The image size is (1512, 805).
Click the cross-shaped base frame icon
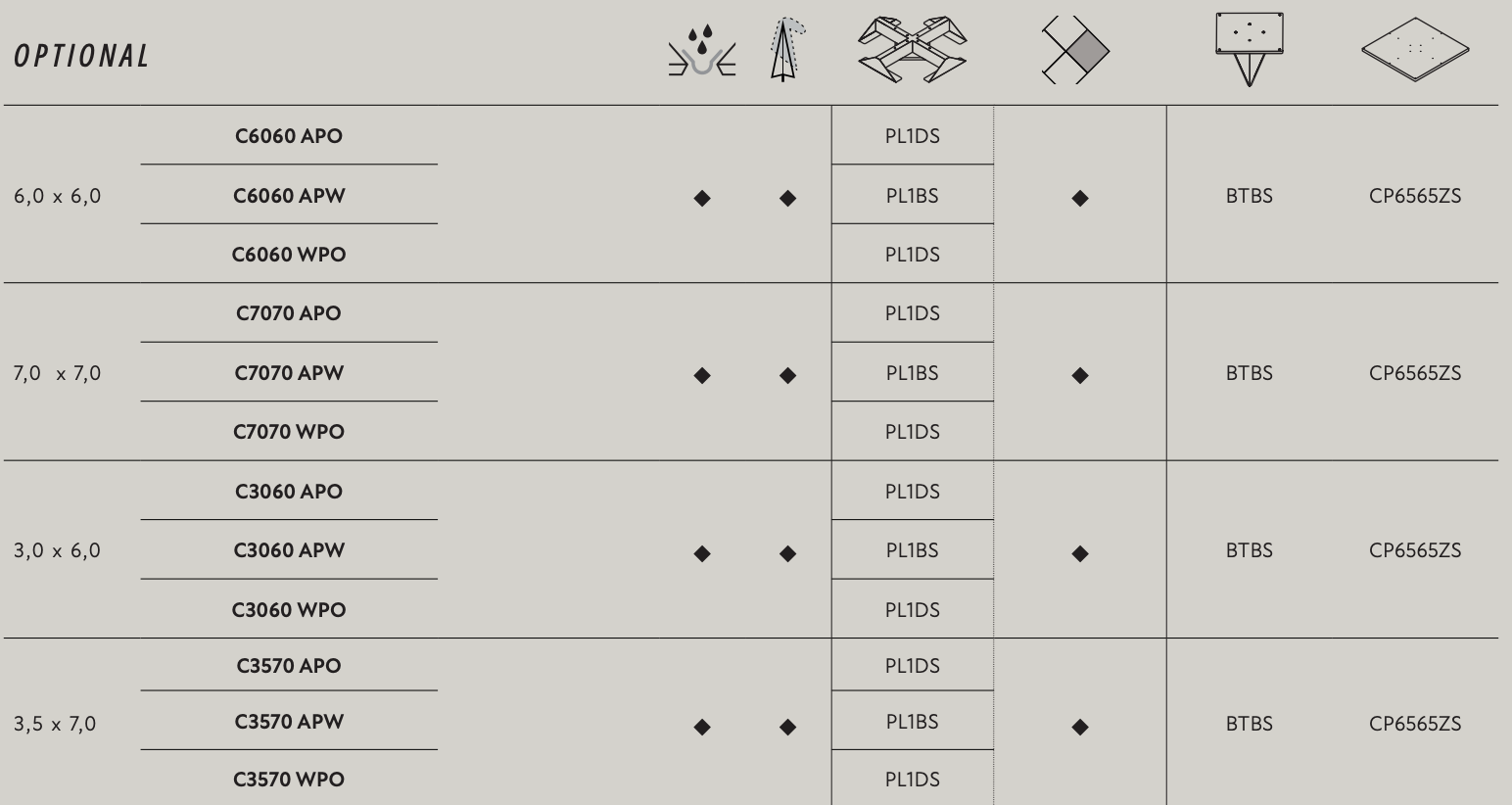click(x=912, y=49)
